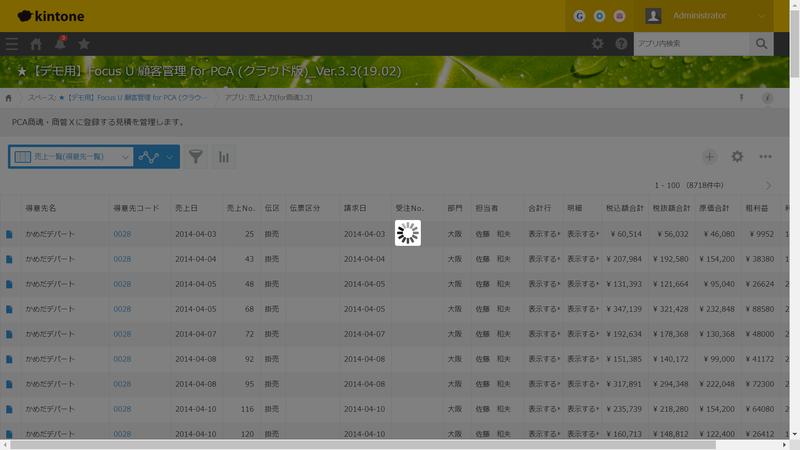Open the hamburger menu in the dark navigation bar
The image size is (800, 450).
coord(12,44)
